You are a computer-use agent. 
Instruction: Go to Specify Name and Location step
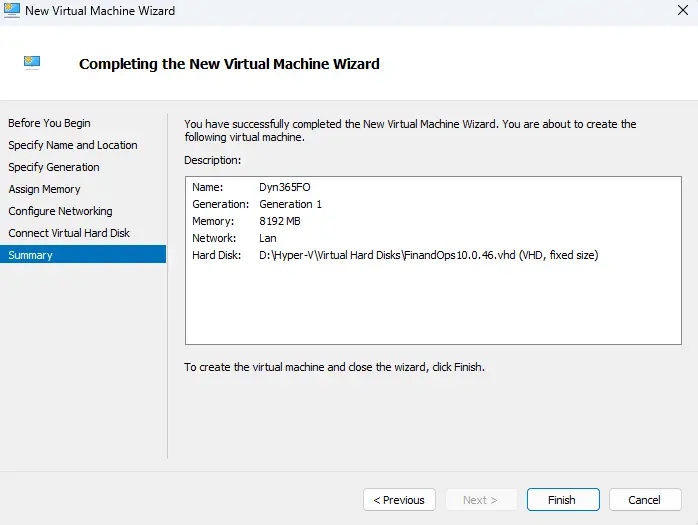[73, 145]
